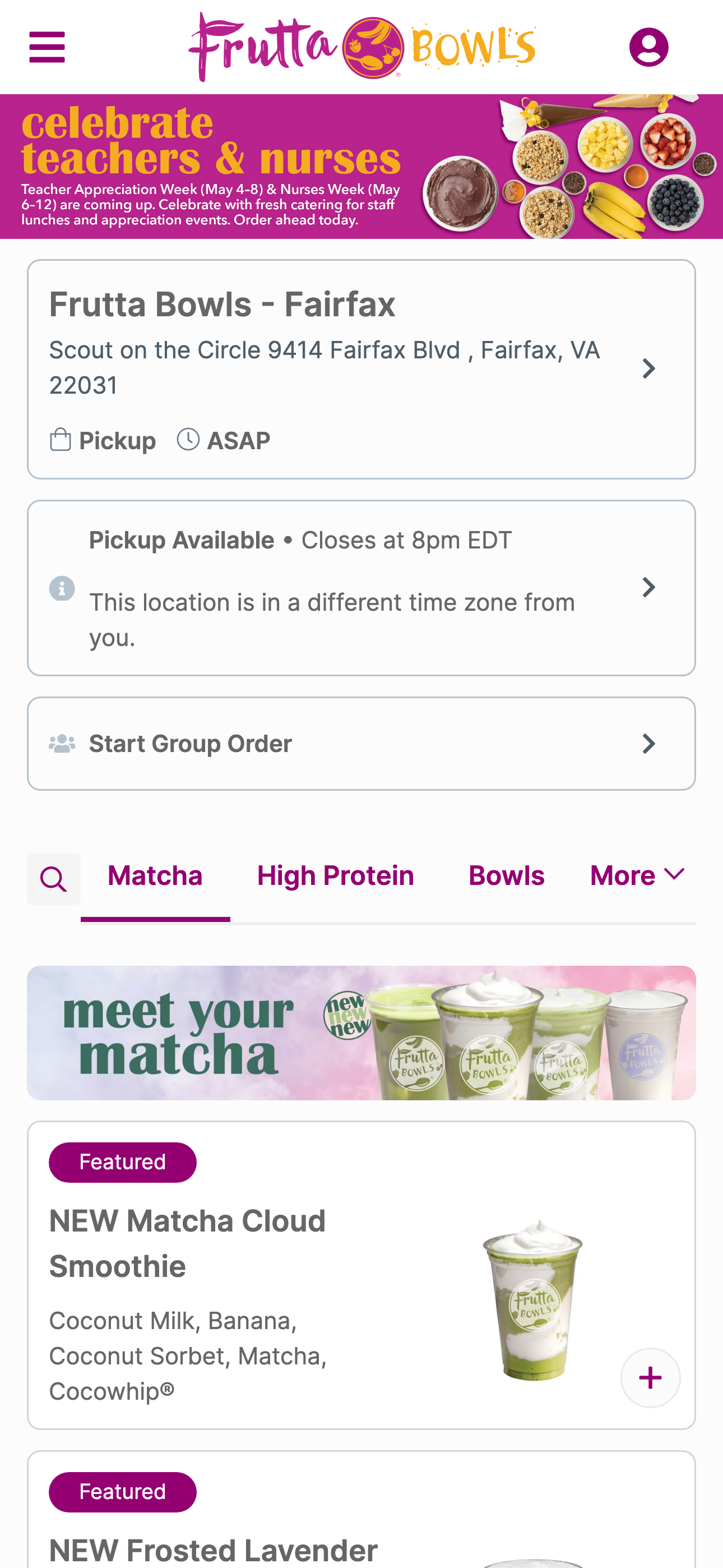Expand the Fairfax location details chevron

(x=649, y=368)
